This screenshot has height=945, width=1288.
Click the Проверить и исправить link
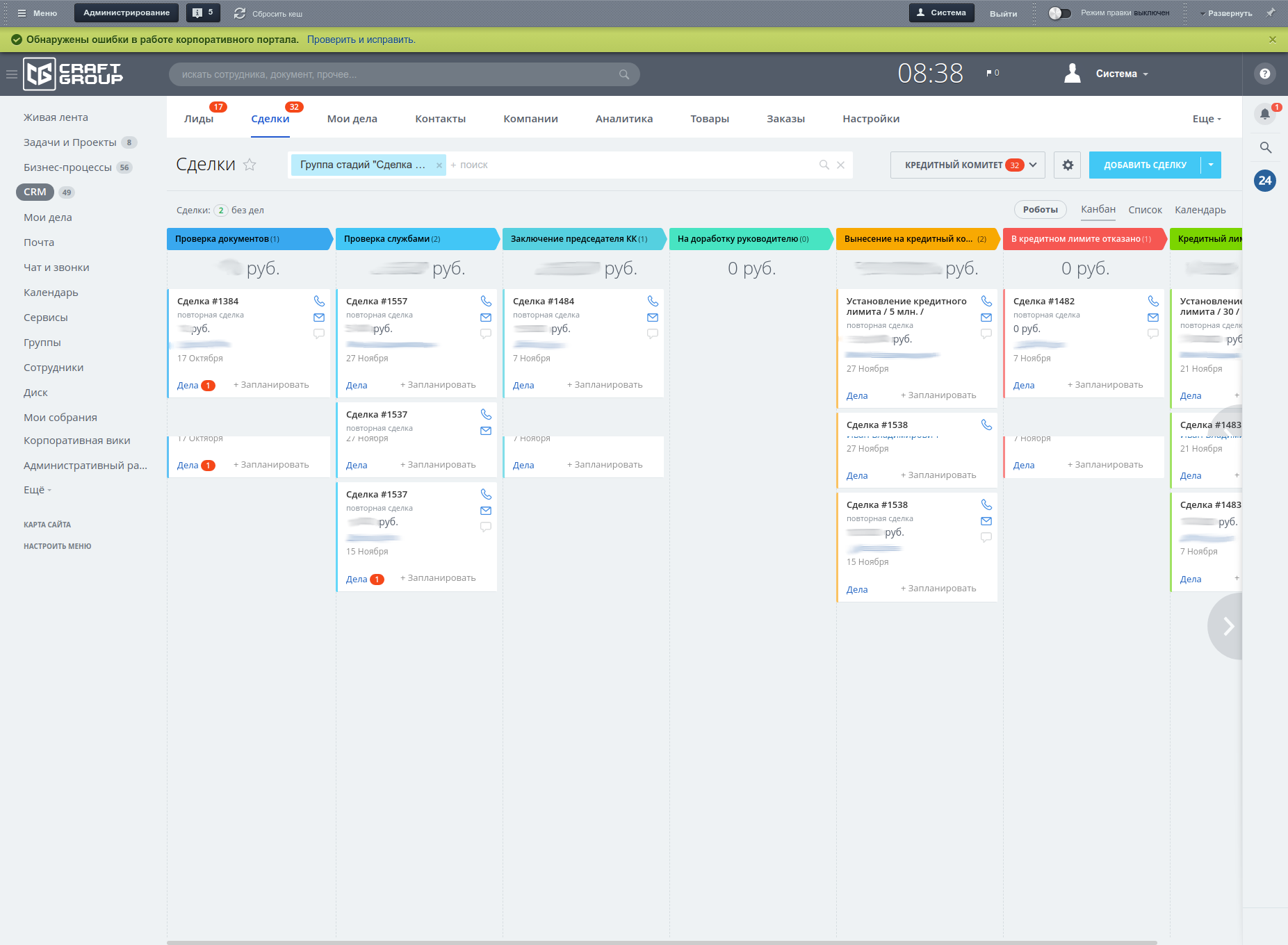361,40
